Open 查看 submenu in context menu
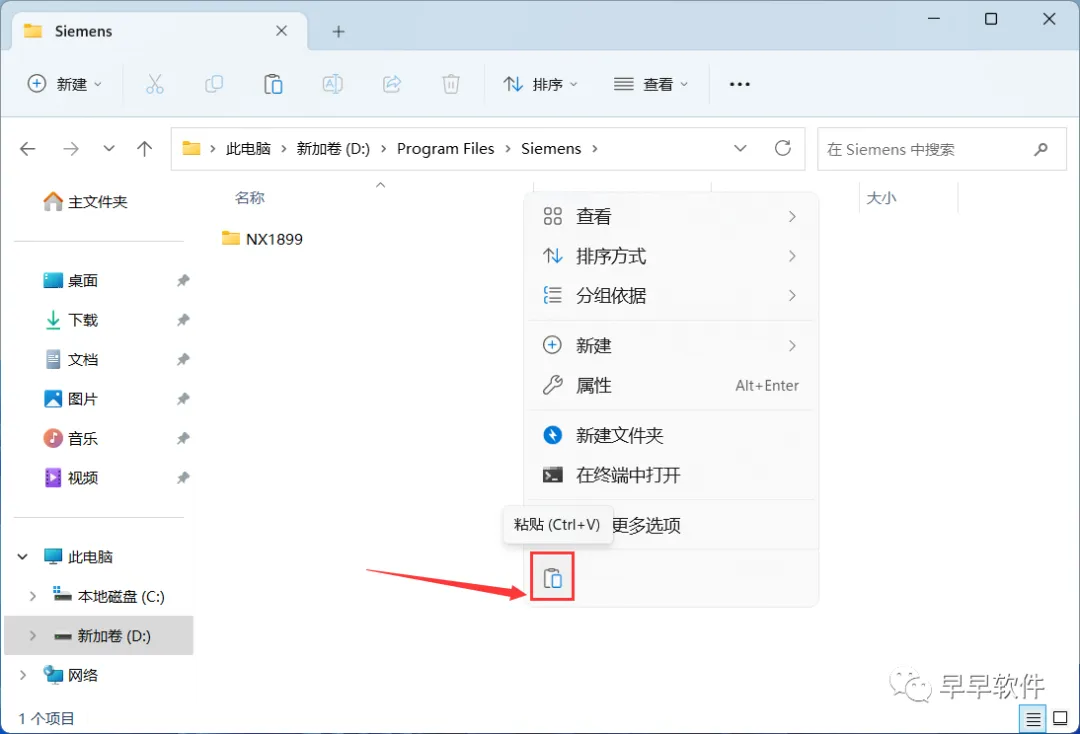Screen dimensions: 1080x734 tap(670, 216)
